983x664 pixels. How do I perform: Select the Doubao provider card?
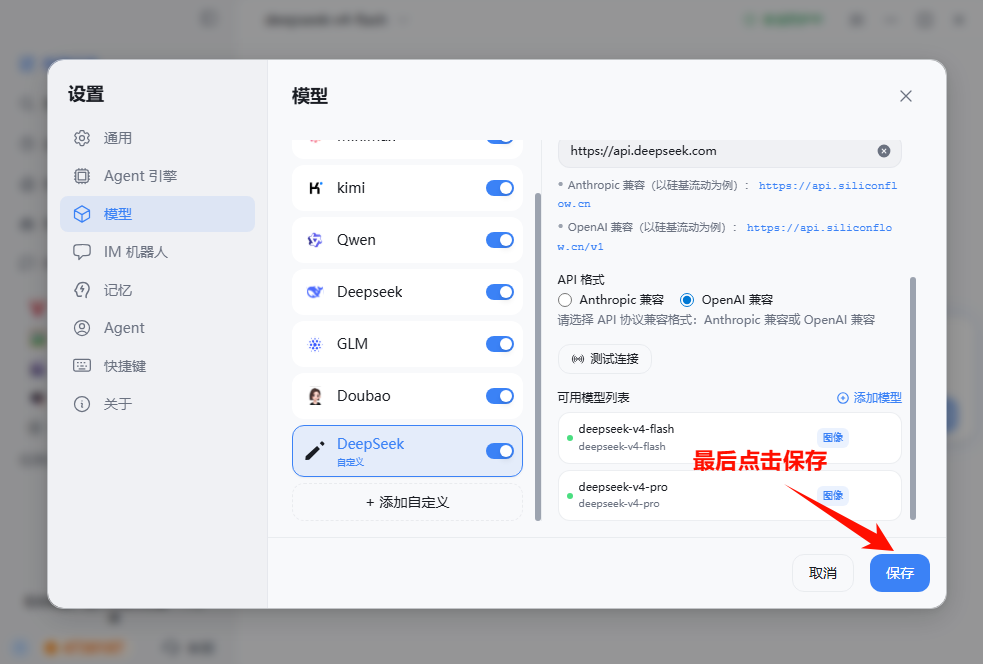(407, 396)
